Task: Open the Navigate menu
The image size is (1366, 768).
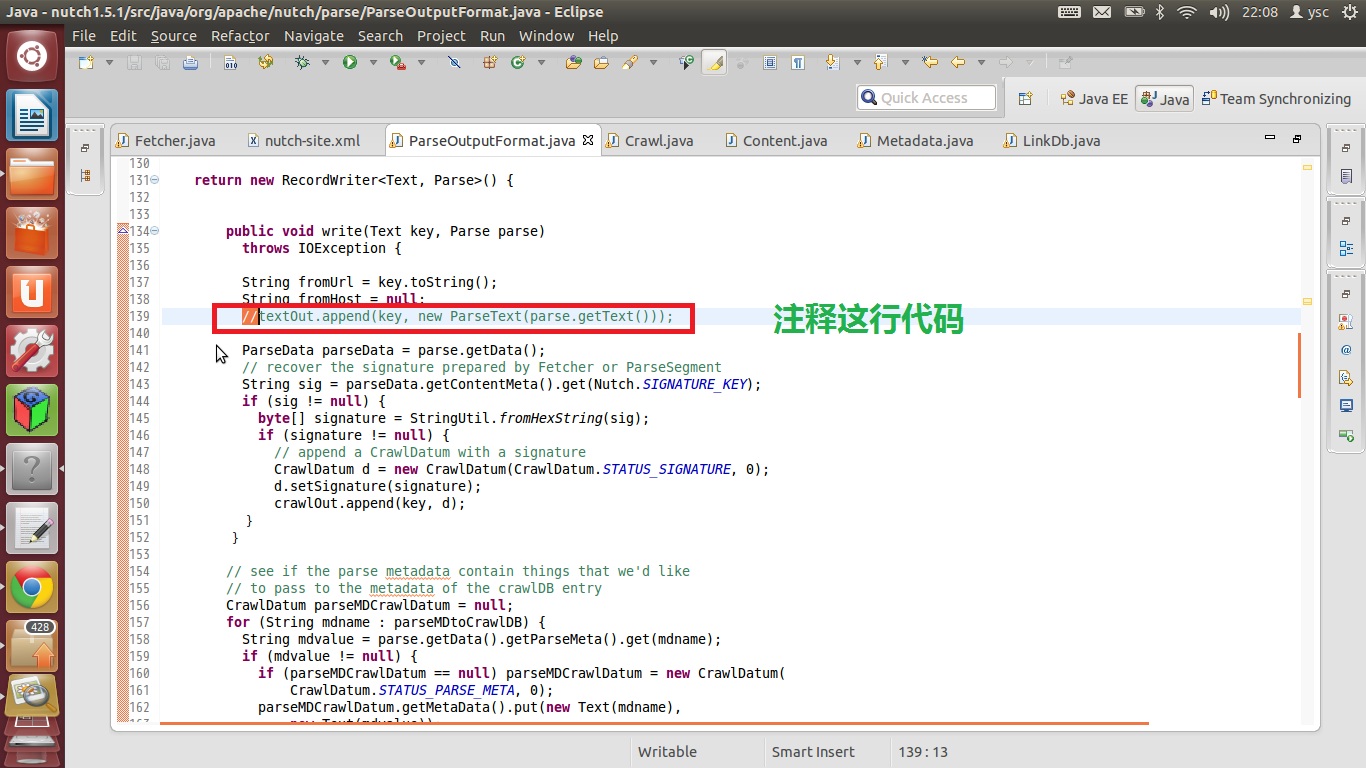Action: 313,35
